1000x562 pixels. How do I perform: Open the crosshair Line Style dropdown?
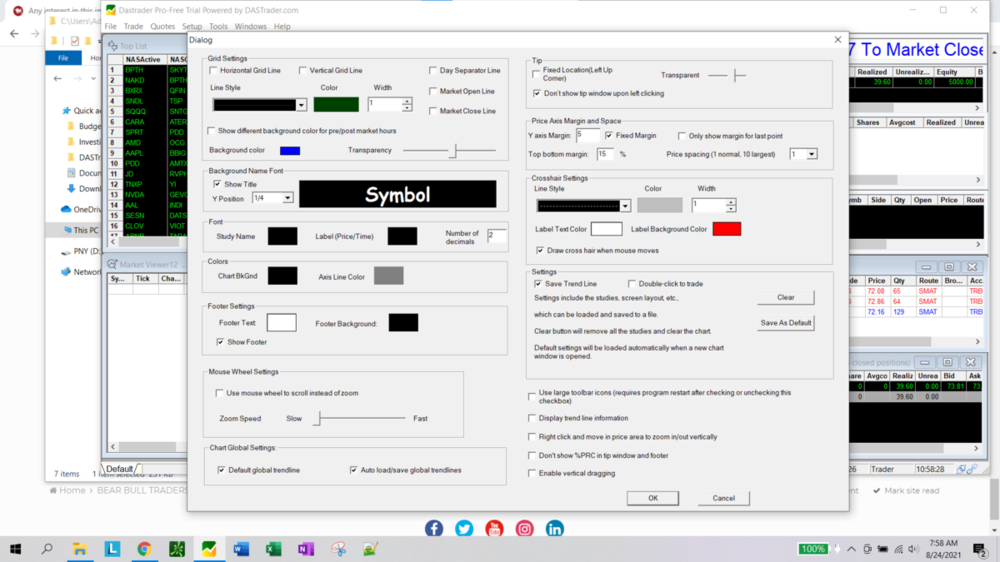pos(625,205)
